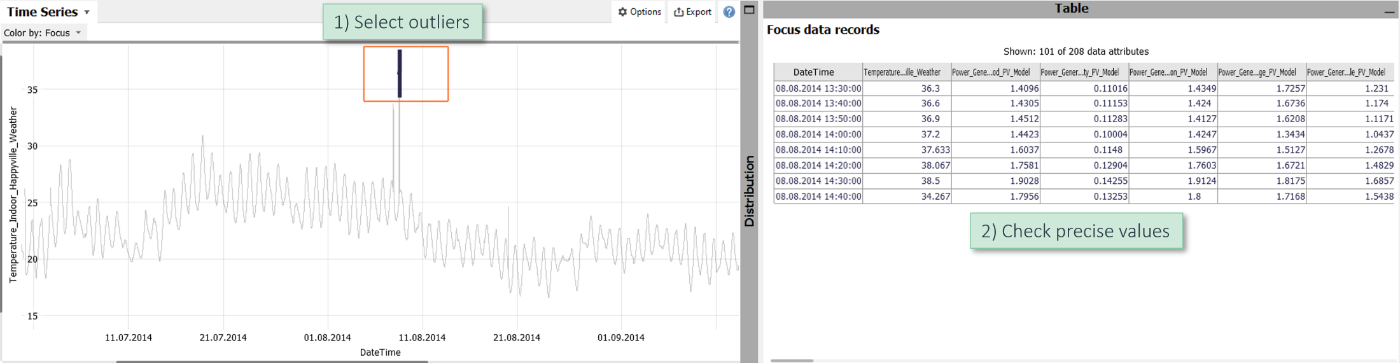Viewport: 1400px width, 363px height.
Task: Open the Color by: Focus dropdown
Action: pos(43,33)
